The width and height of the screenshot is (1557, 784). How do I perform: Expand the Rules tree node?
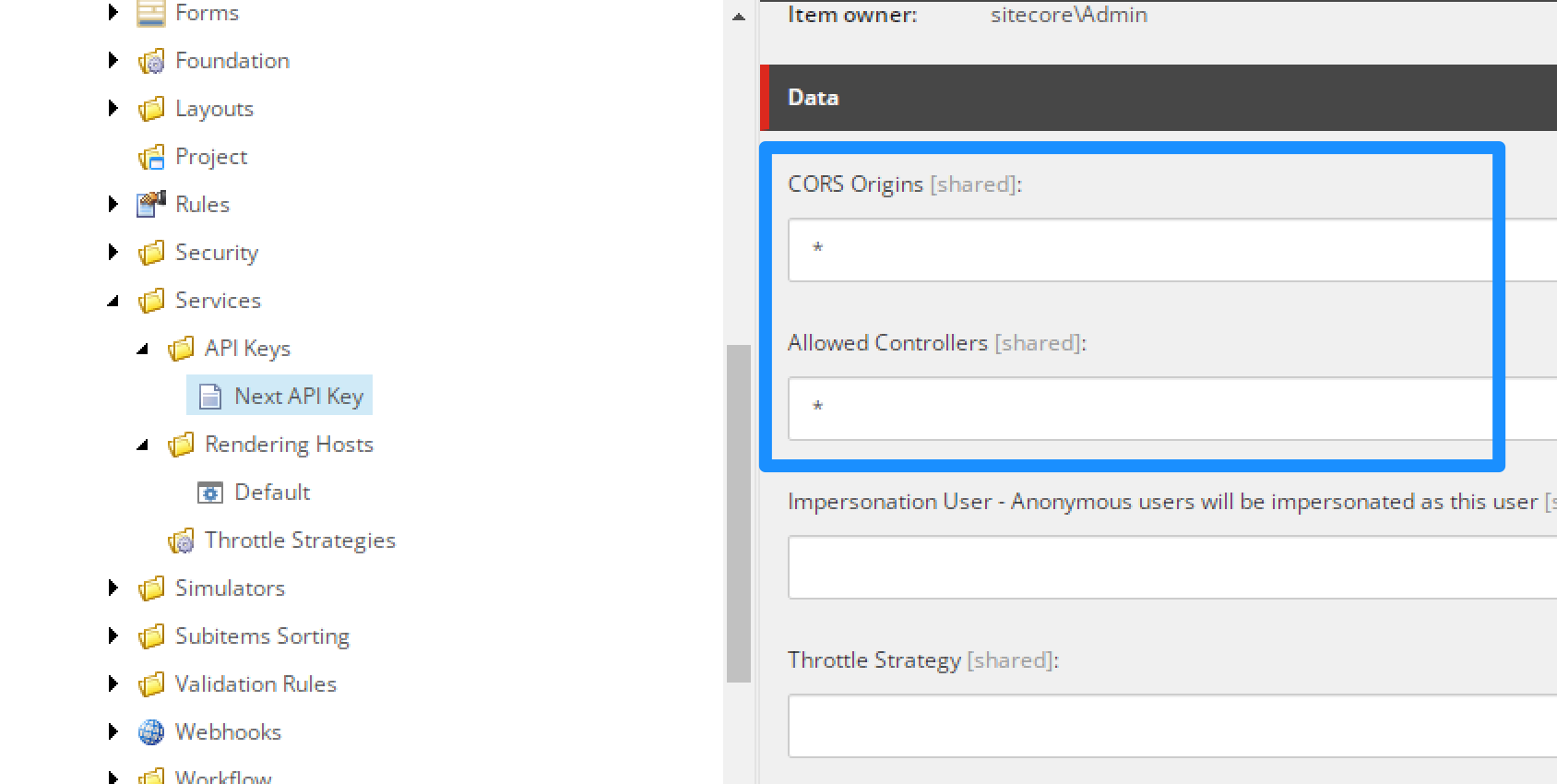pyautogui.click(x=113, y=205)
